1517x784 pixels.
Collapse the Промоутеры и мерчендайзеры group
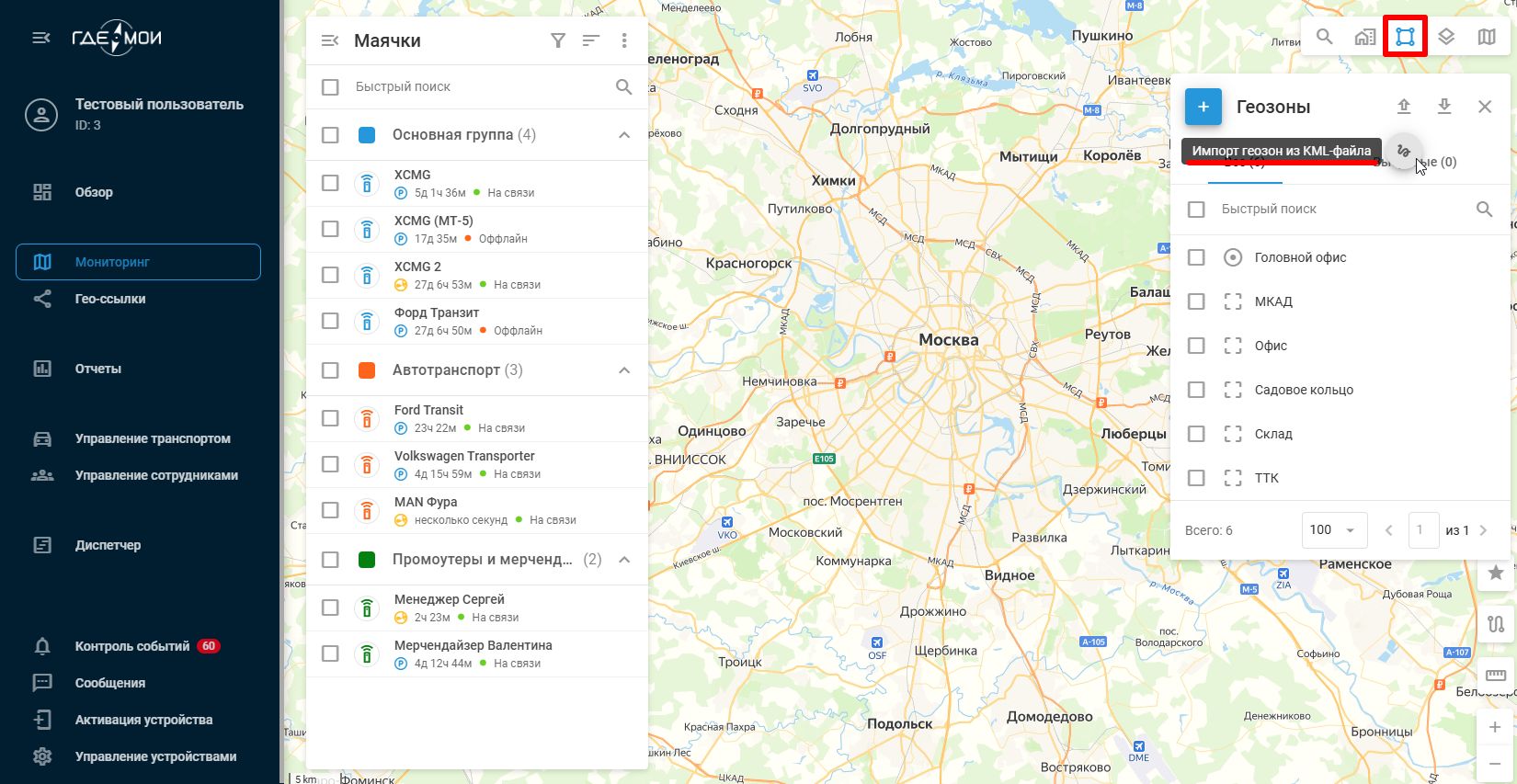[624, 560]
